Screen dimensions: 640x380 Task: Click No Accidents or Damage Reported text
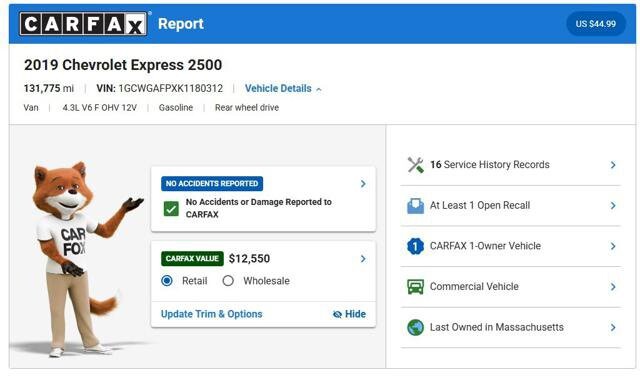pyautogui.click(x=258, y=208)
